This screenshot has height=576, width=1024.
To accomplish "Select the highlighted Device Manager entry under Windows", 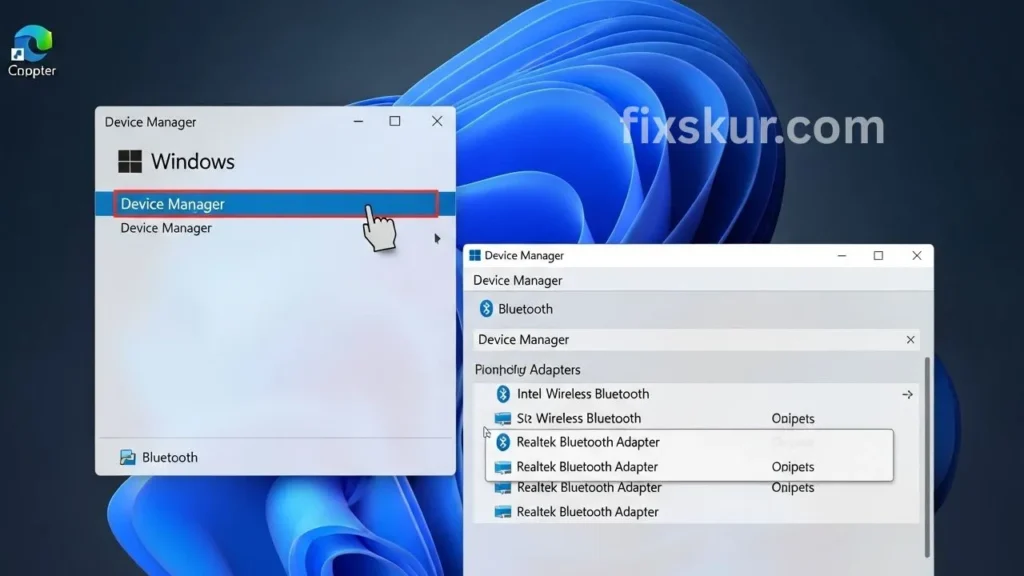I will tap(276, 204).
